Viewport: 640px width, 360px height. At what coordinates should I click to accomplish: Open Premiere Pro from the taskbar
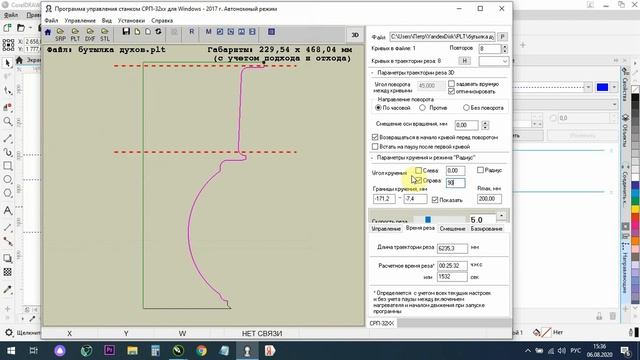click(x=109, y=351)
